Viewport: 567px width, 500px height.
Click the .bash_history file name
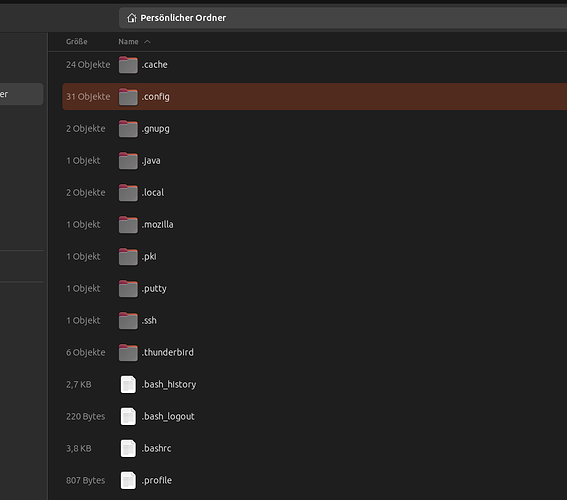pyautogui.click(x=169, y=385)
